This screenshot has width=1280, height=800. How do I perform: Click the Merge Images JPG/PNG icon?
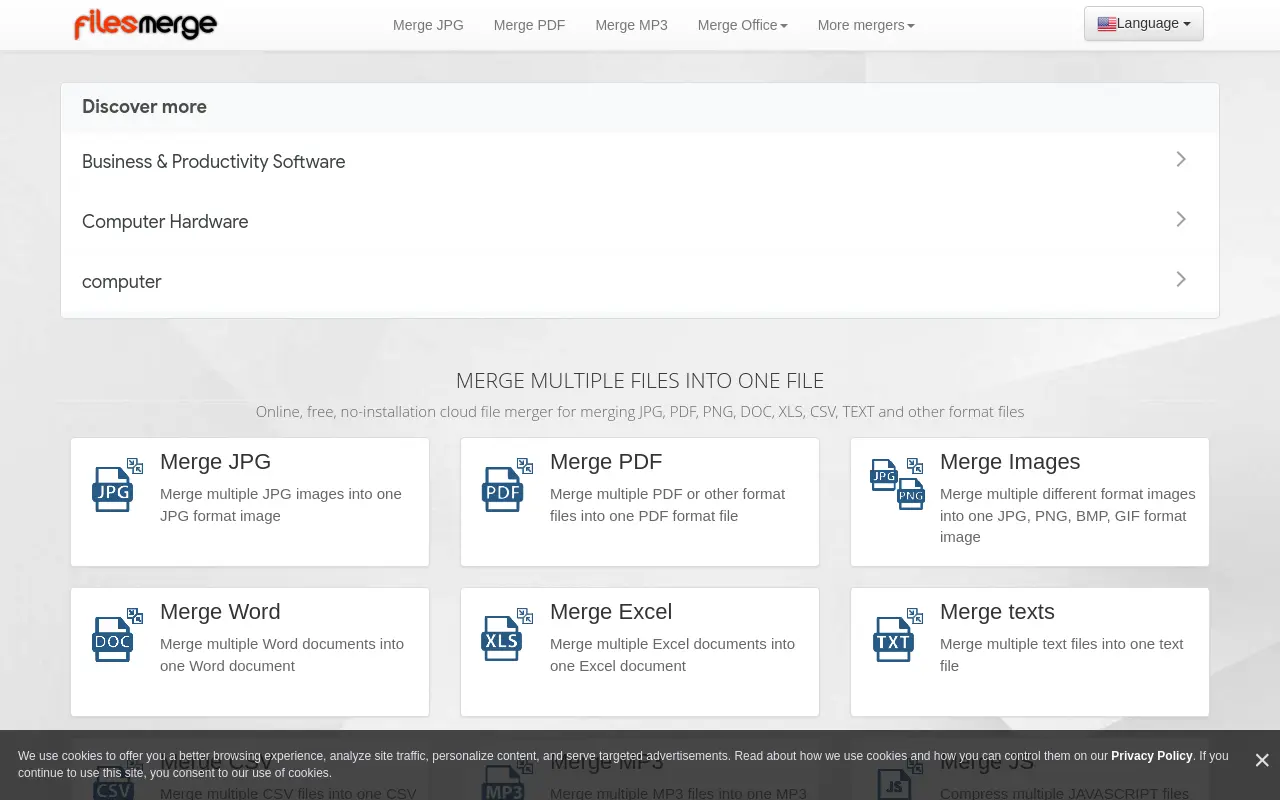click(897, 484)
